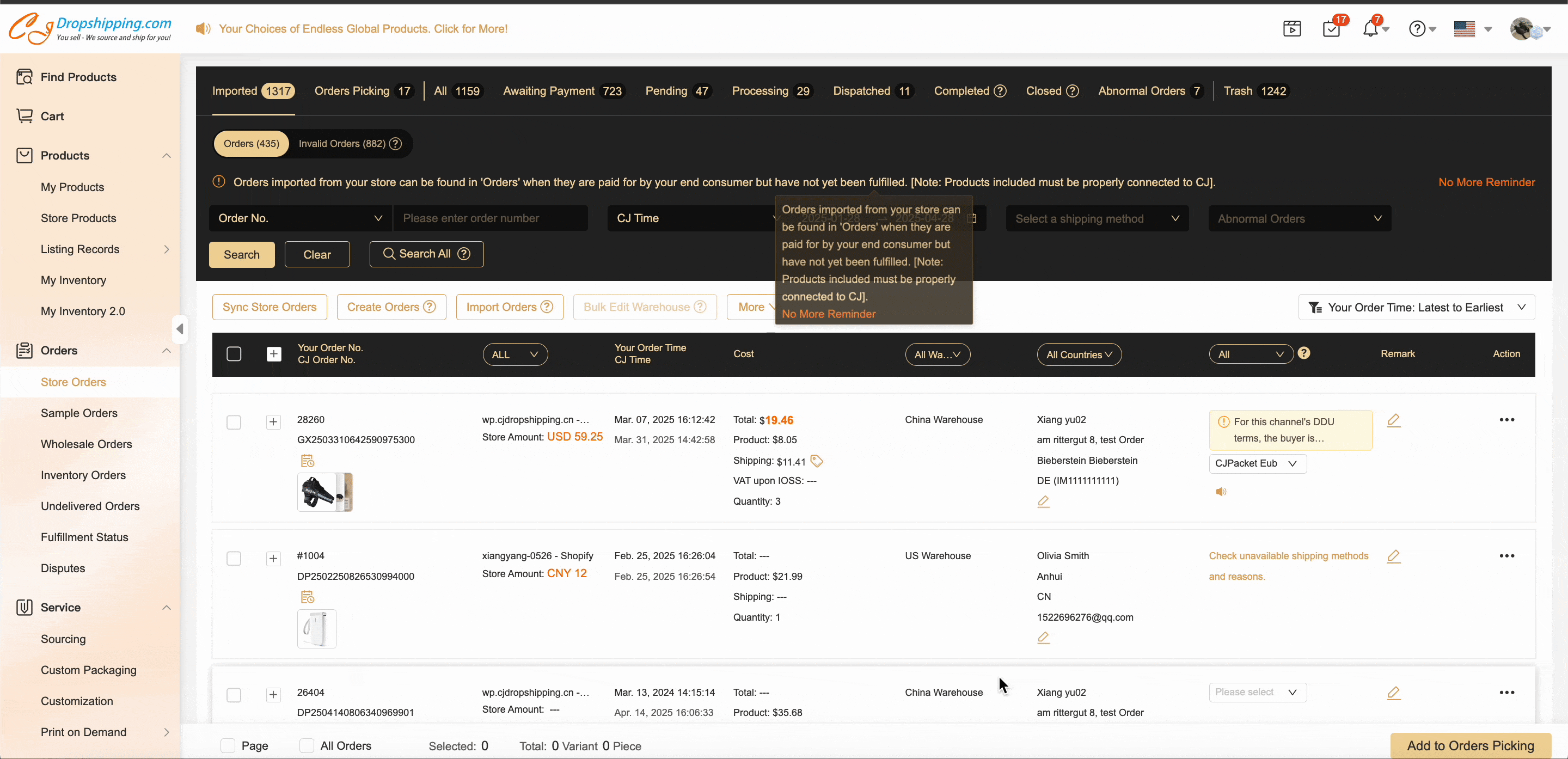The width and height of the screenshot is (1568, 759).
Task: Open notifications bell with 7 badge
Action: (1370, 29)
